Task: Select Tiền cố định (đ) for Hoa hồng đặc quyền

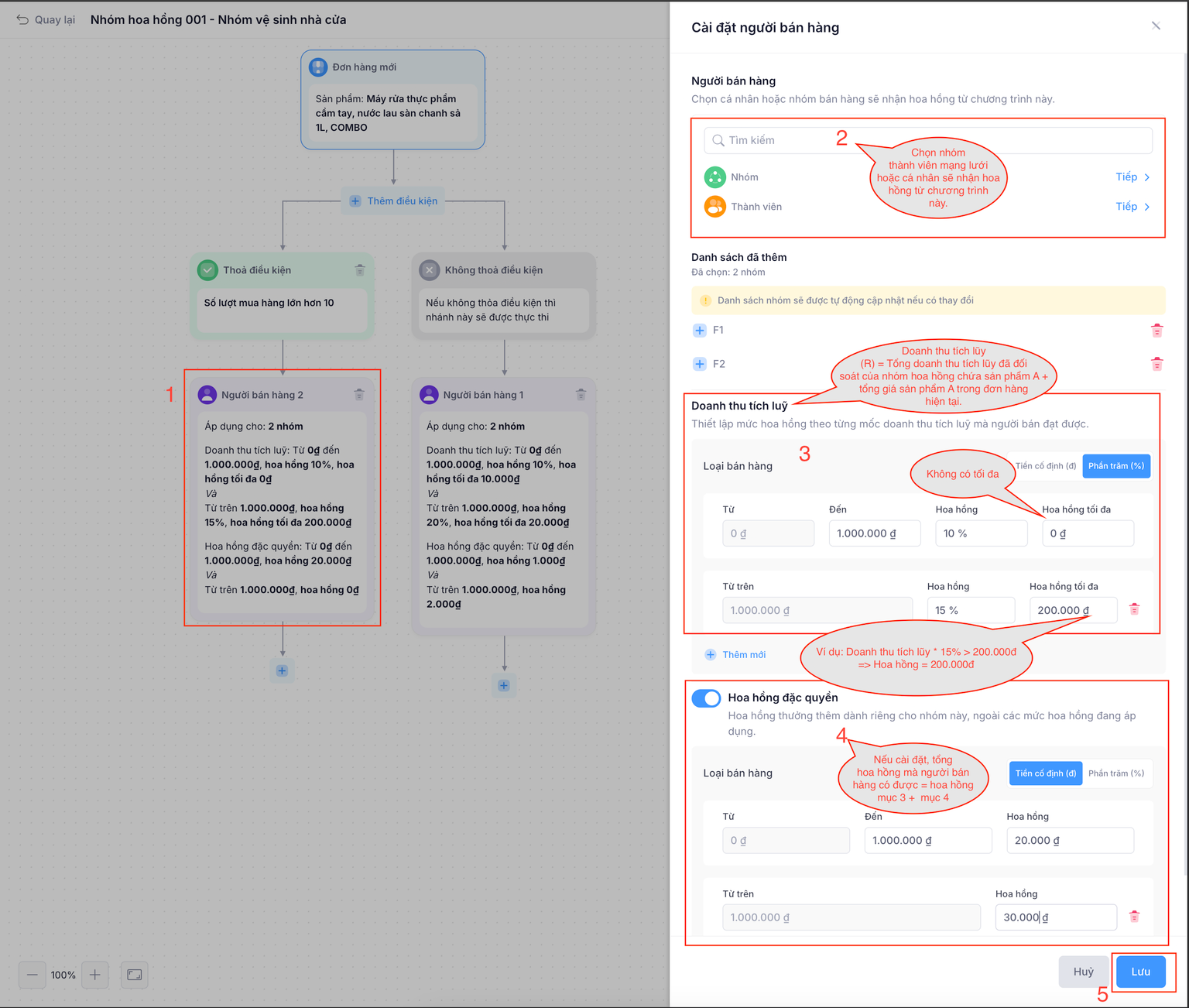Action: (1045, 773)
